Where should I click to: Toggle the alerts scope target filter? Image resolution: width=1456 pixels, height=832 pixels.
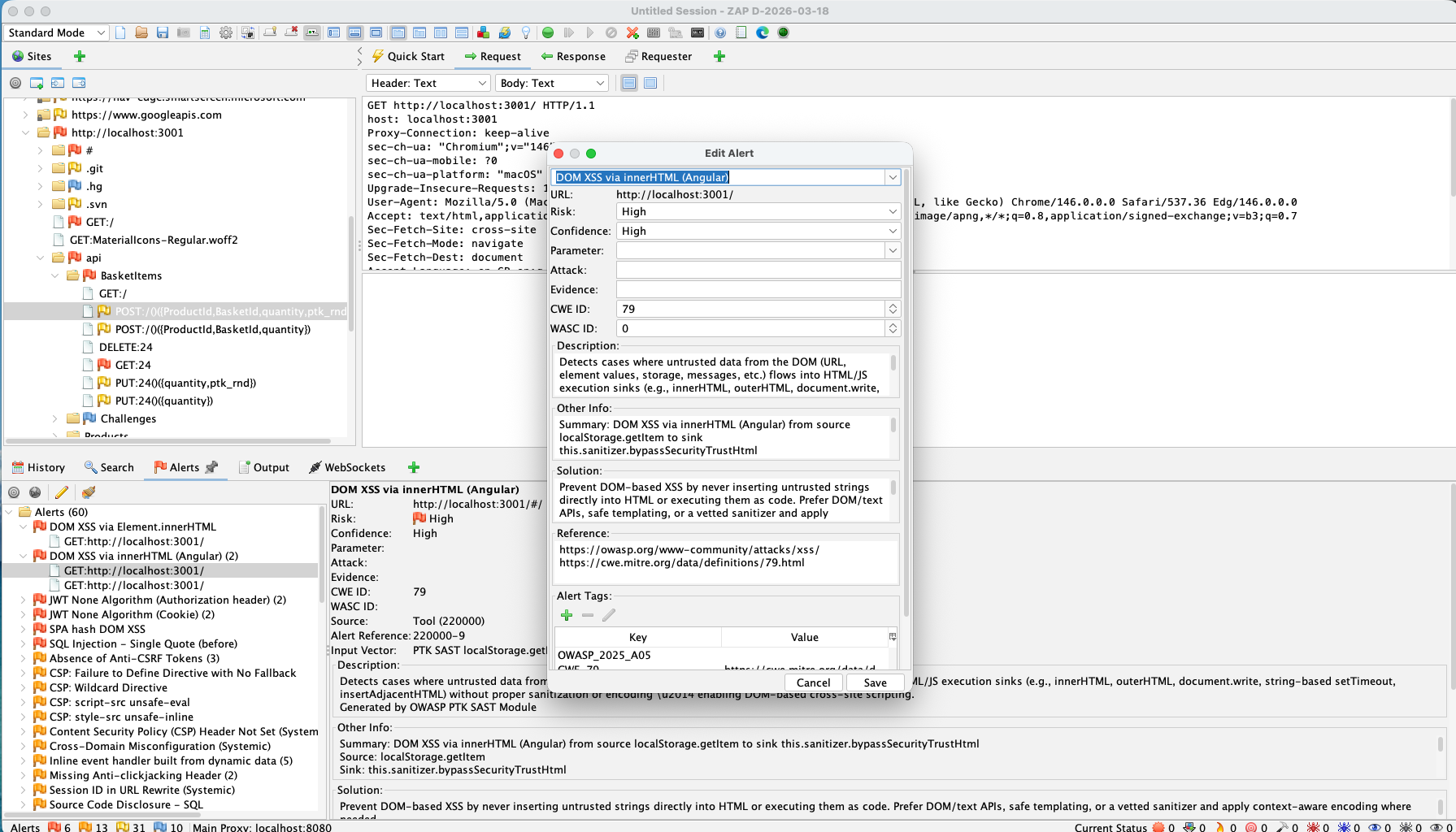point(15,492)
